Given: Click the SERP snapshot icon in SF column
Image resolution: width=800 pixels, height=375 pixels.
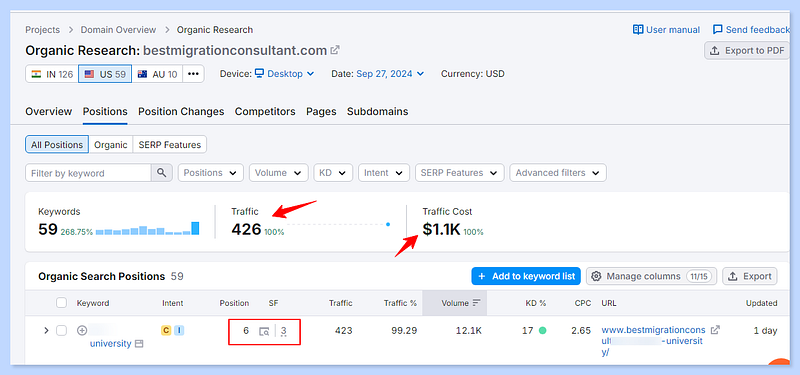Looking at the screenshot, I should click(x=264, y=332).
